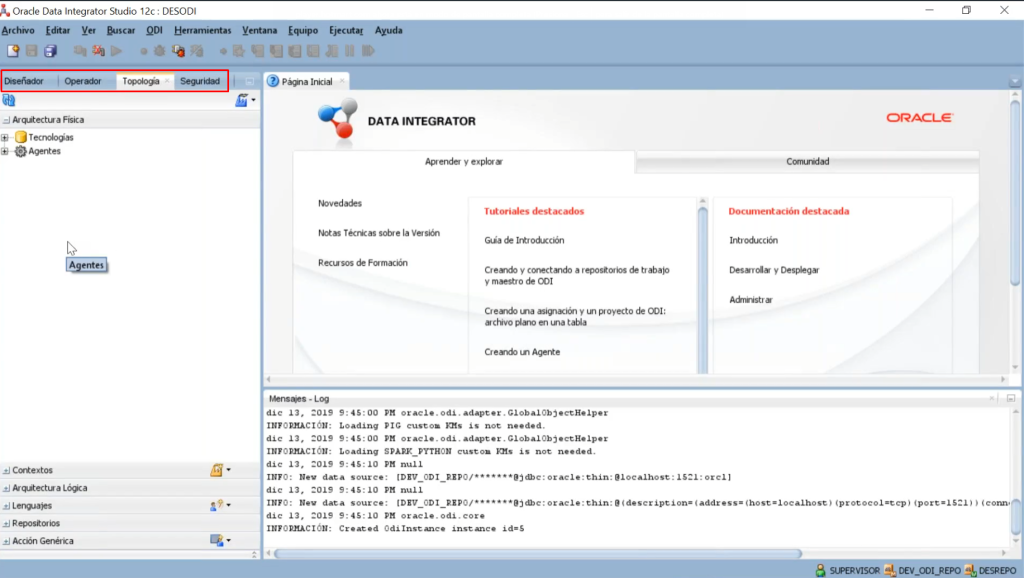Viewport: 1024px width, 578px height.
Task: Expand the Arquitectura Lógica section
Action: point(6,488)
